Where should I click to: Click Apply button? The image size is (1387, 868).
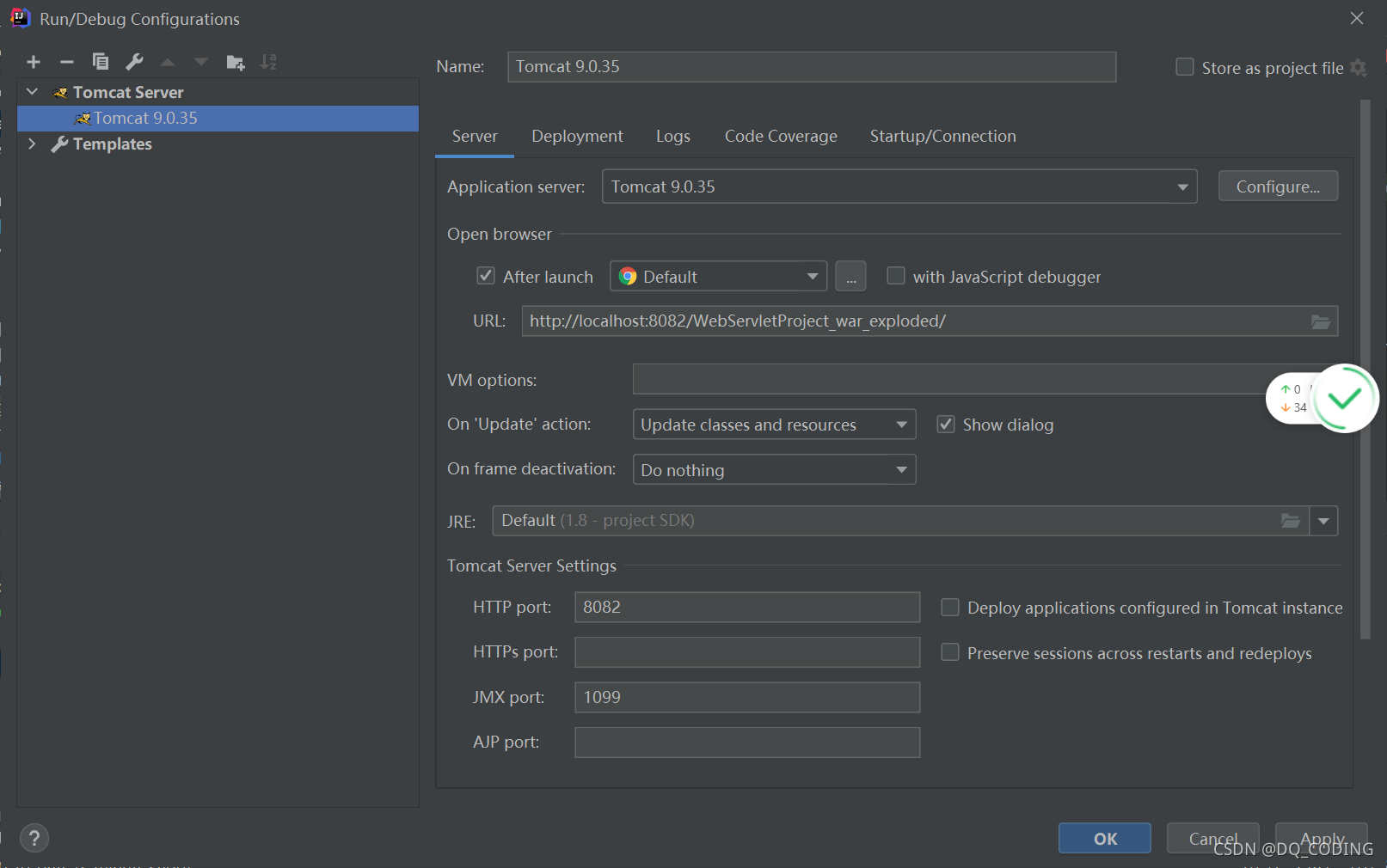click(x=1322, y=839)
